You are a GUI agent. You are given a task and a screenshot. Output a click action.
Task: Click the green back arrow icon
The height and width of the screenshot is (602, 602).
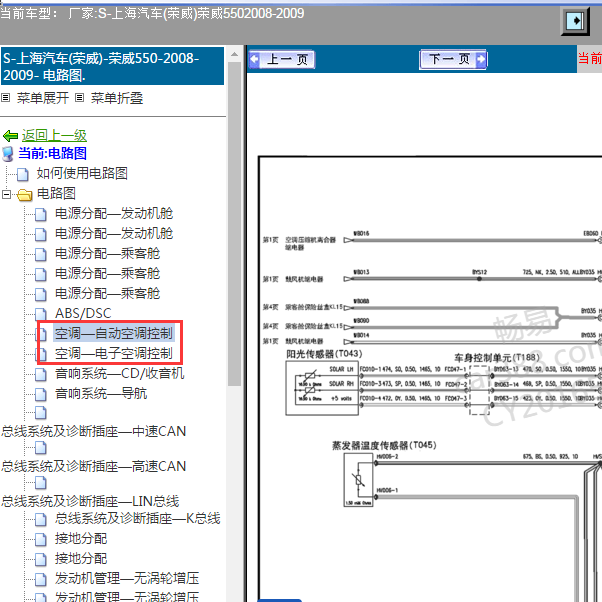[x=10, y=136]
